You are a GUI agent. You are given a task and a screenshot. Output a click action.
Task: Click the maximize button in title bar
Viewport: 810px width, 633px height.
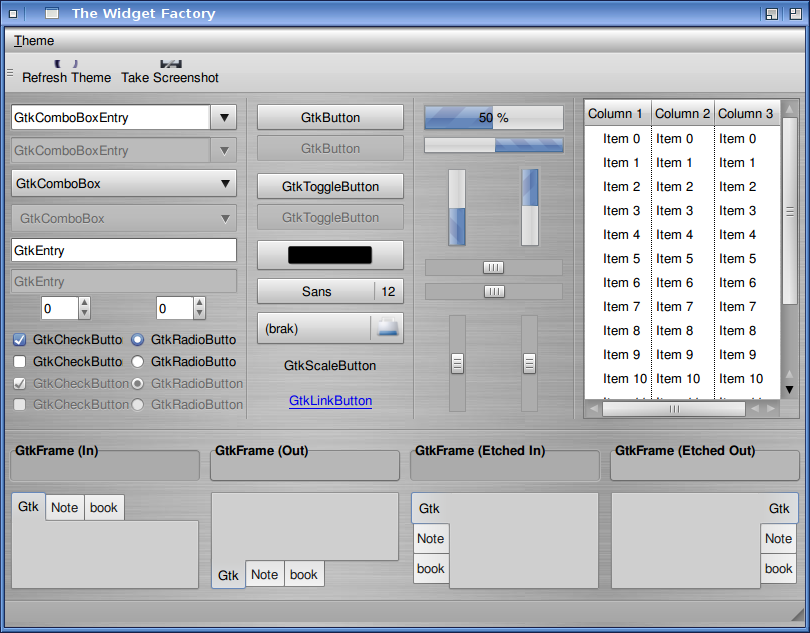click(796, 14)
